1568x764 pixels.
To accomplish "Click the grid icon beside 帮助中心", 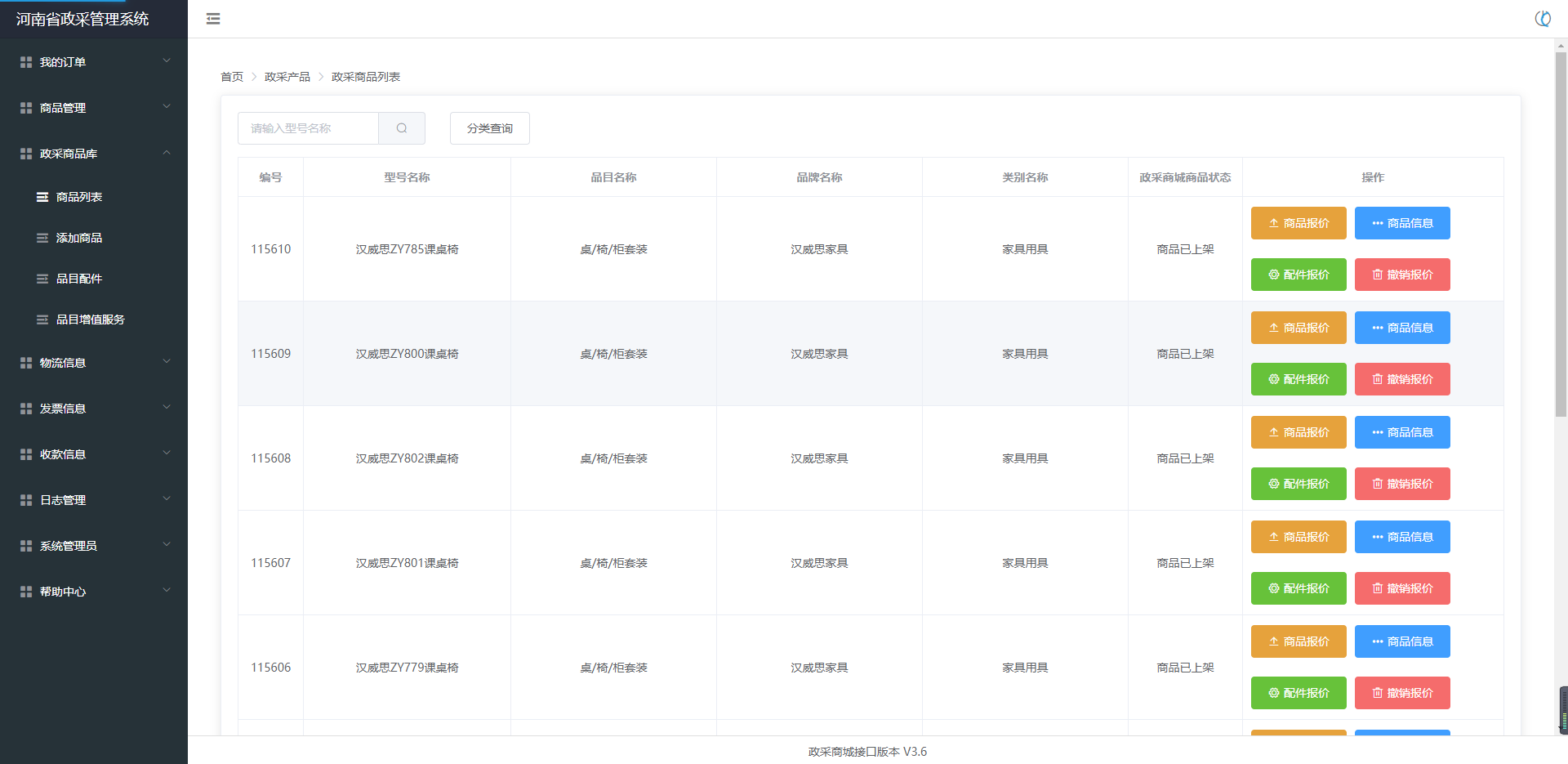I will tap(26, 592).
